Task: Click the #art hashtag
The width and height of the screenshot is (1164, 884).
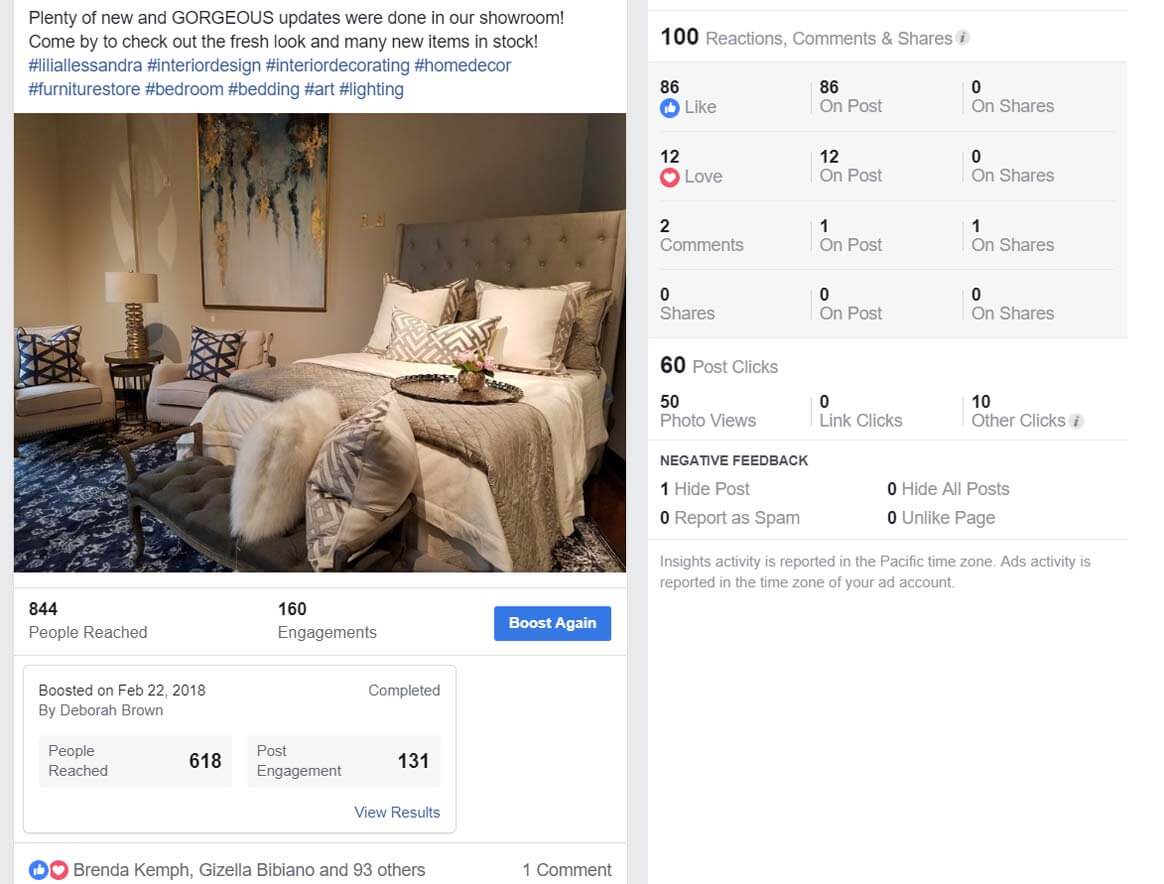Action: (x=319, y=89)
